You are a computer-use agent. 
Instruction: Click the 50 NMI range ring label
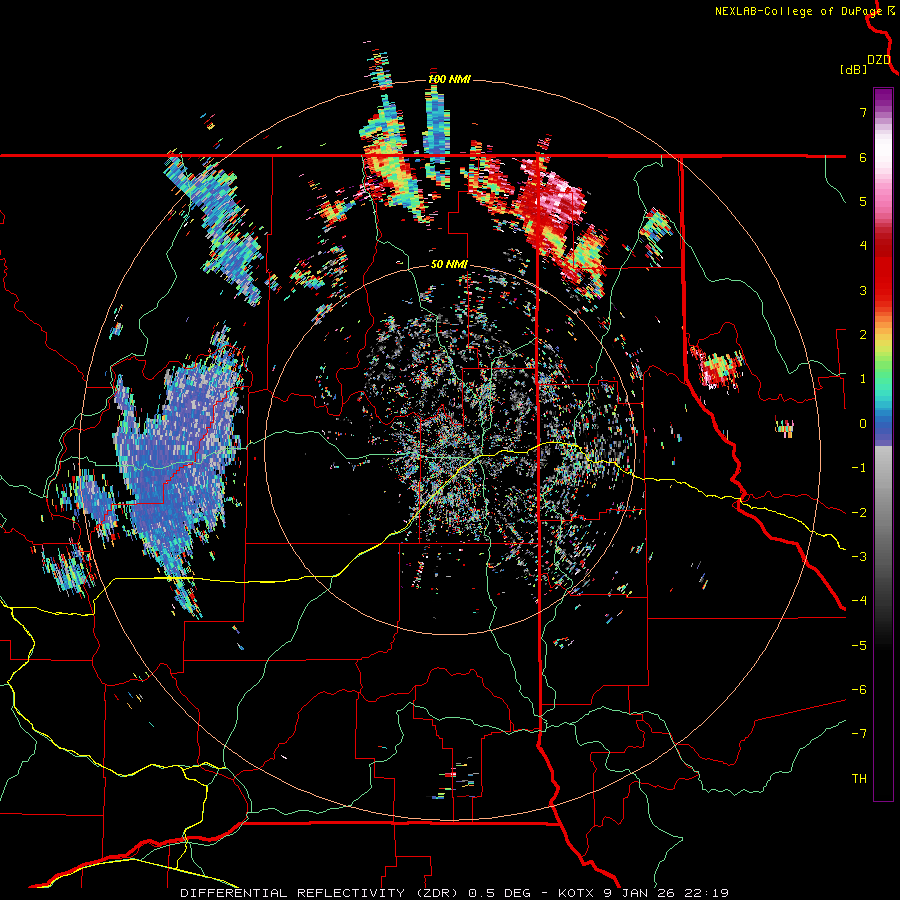coord(449,264)
